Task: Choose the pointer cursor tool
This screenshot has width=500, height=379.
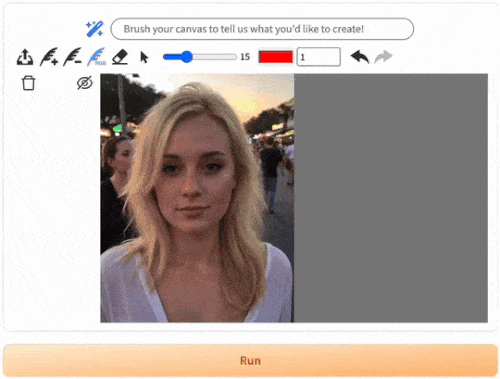Action: [144, 57]
